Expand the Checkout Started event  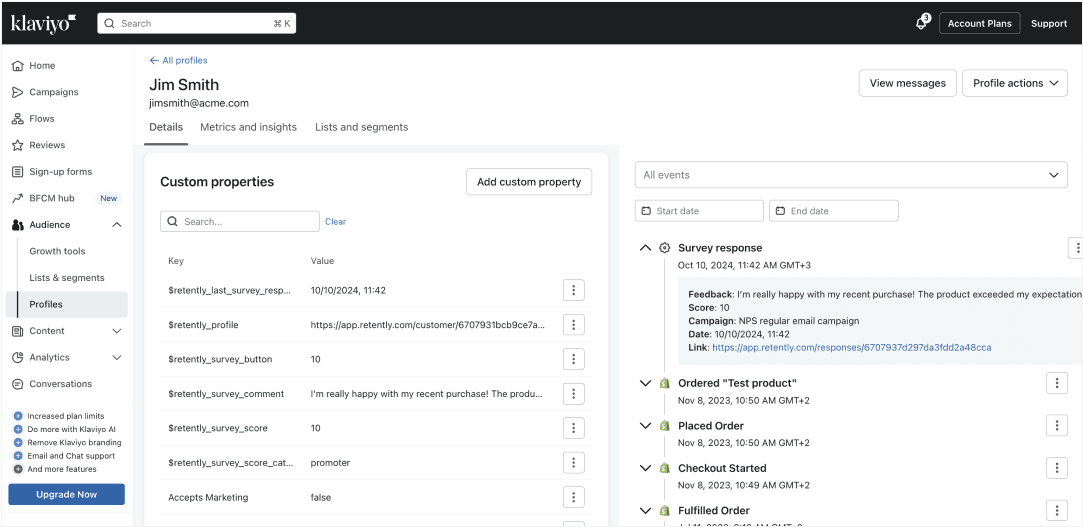point(645,468)
